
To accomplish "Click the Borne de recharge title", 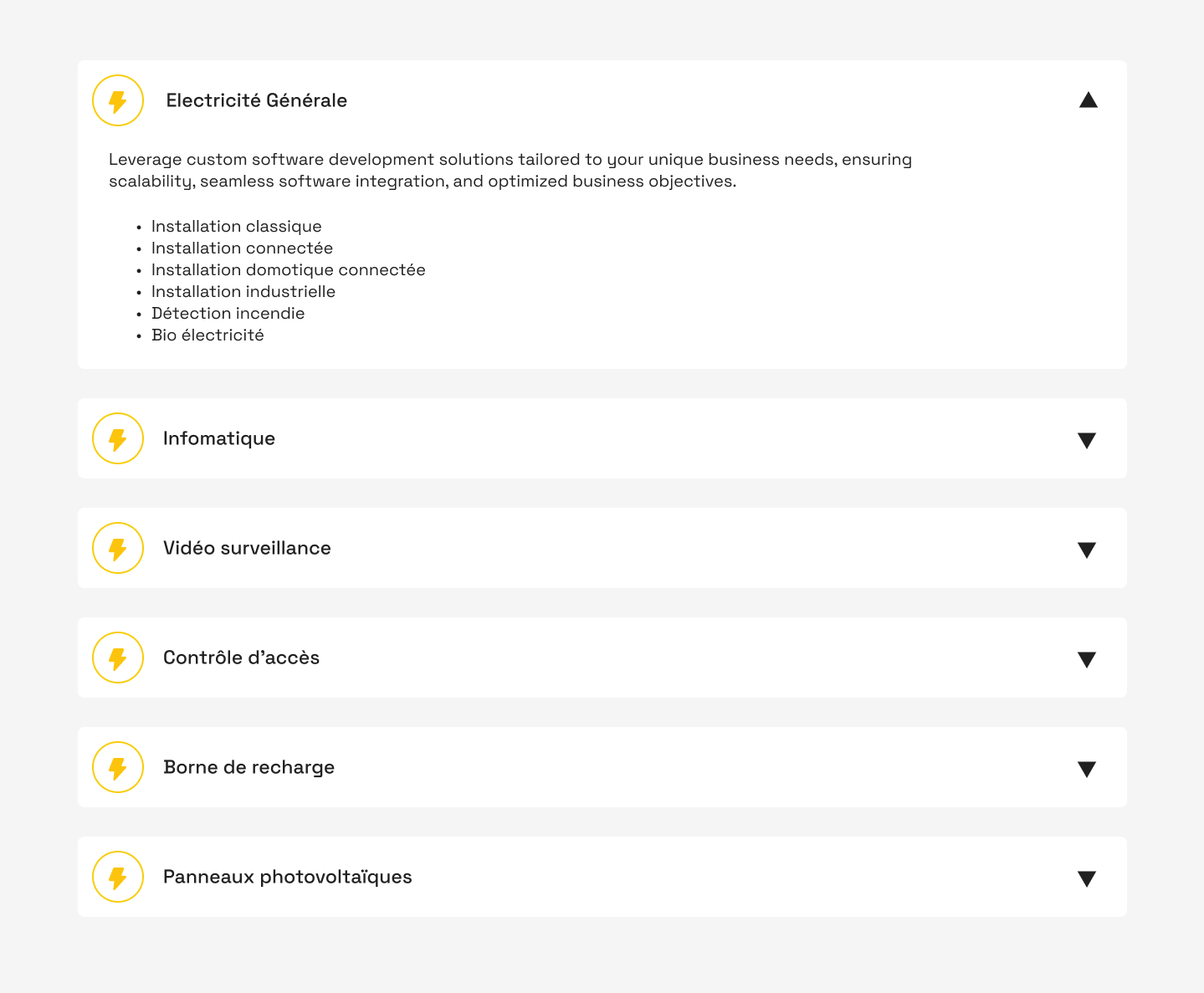I will (x=248, y=767).
